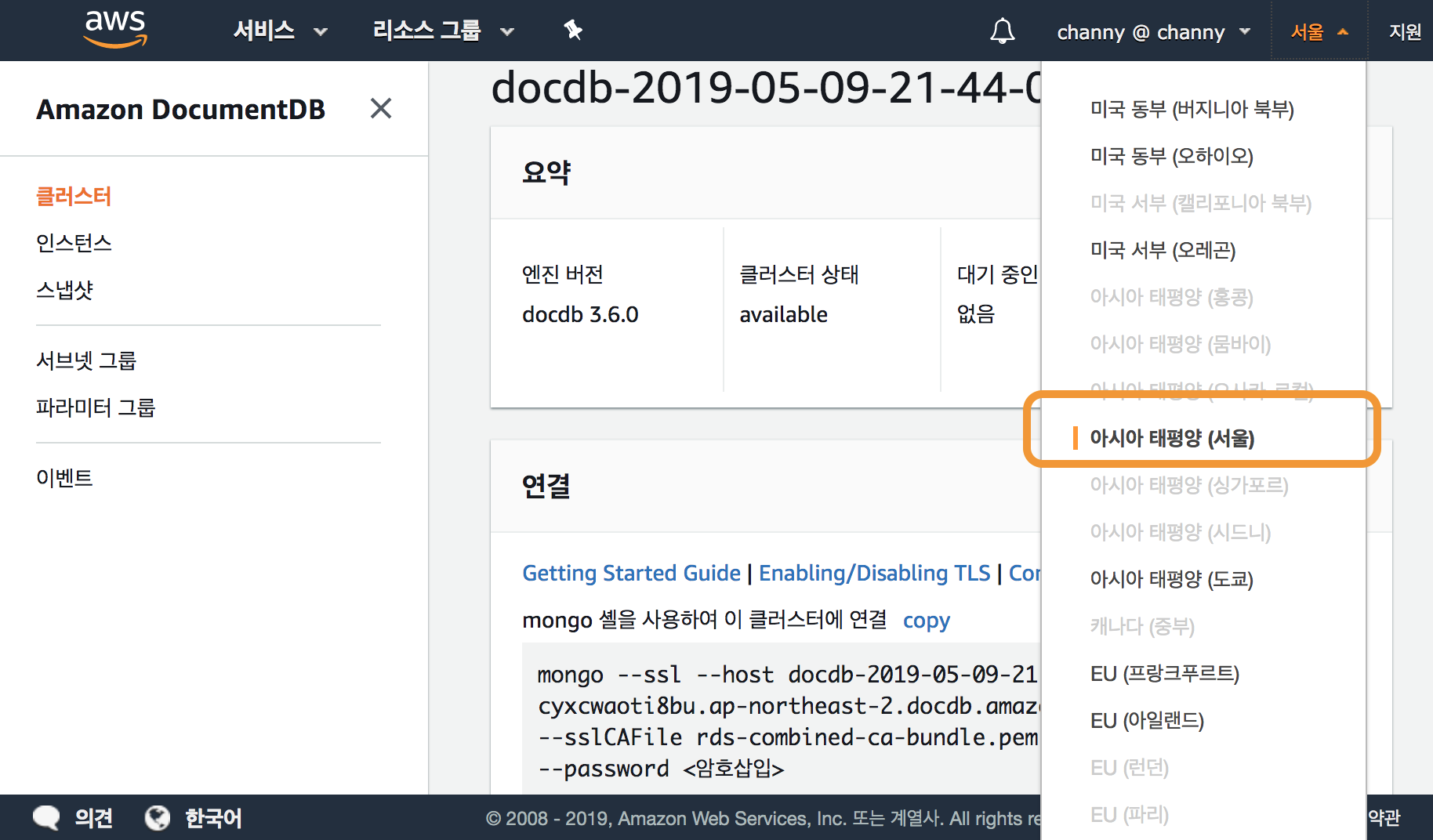Expand the 서비스 services dropdown
The image size is (1433, 840).
[280, 31]
